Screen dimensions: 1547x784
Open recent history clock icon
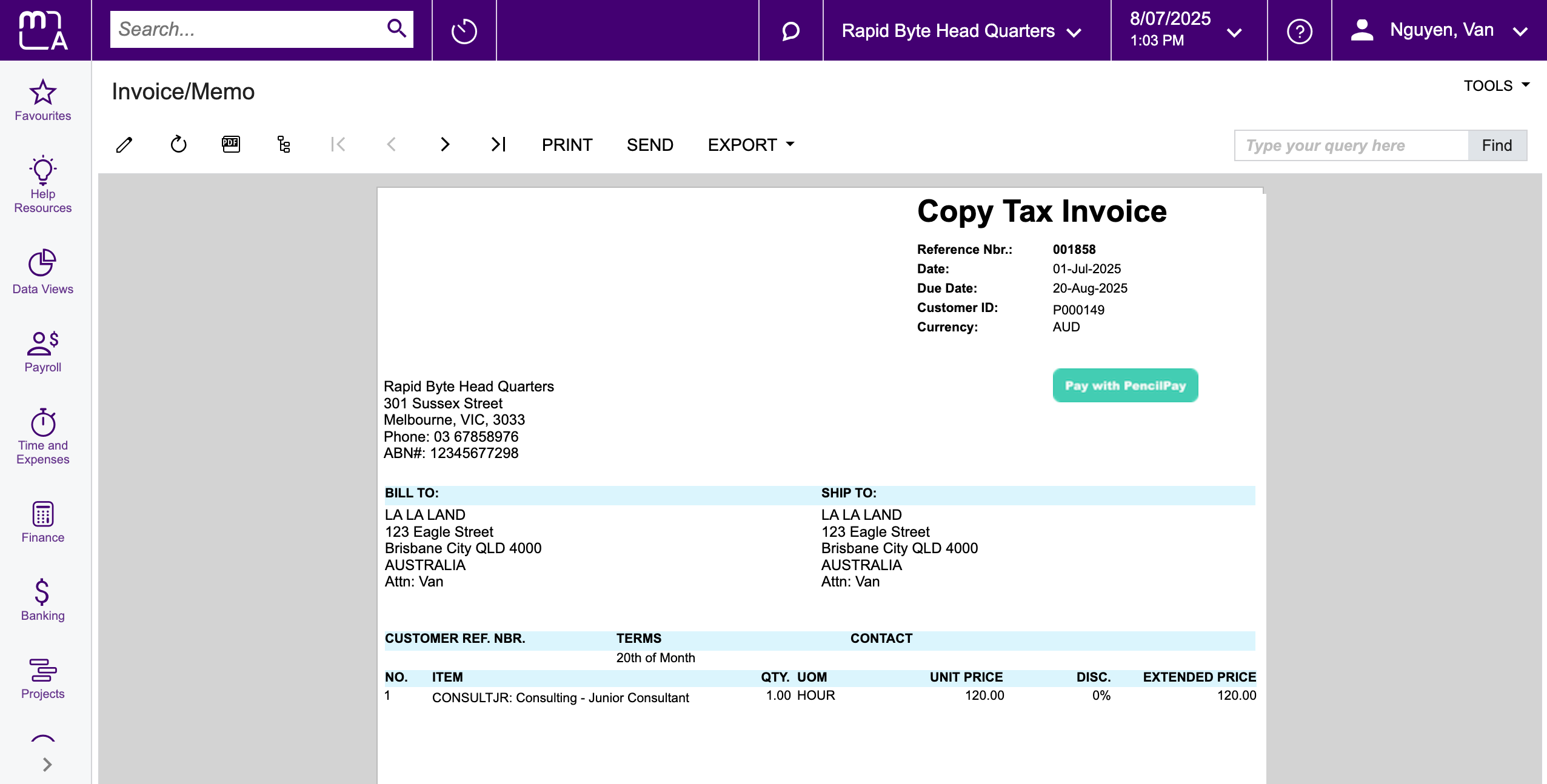tap(464, 30)
